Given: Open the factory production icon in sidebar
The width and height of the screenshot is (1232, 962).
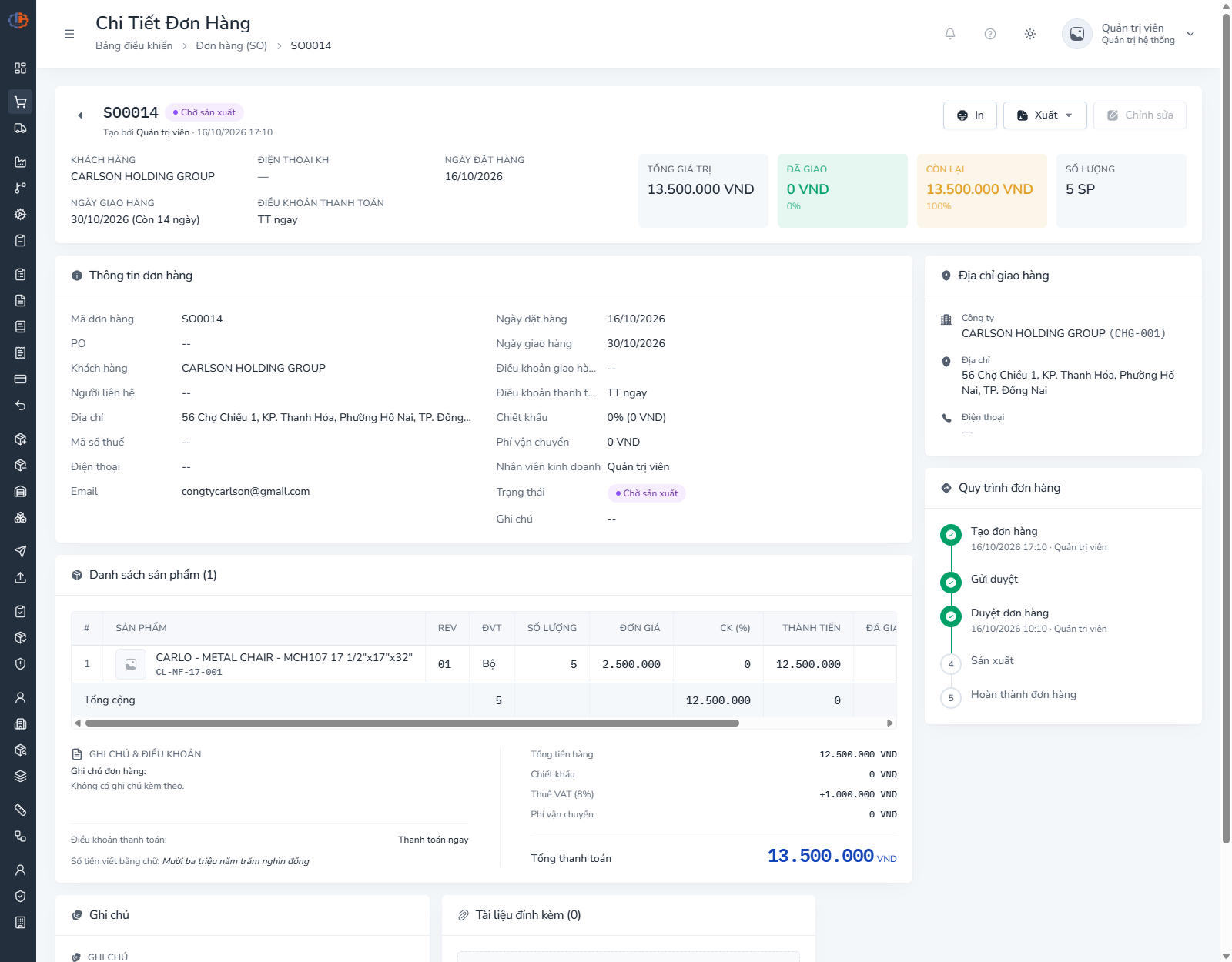Looking at the screenshot, I should click(20, 162).
